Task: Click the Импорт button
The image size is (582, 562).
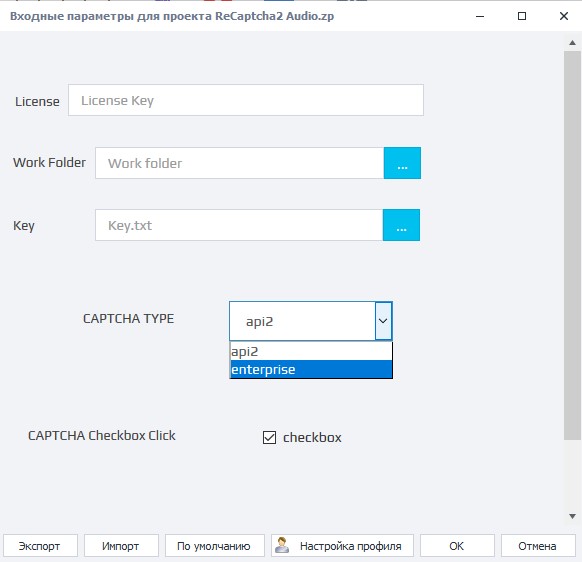Action: 121,546
